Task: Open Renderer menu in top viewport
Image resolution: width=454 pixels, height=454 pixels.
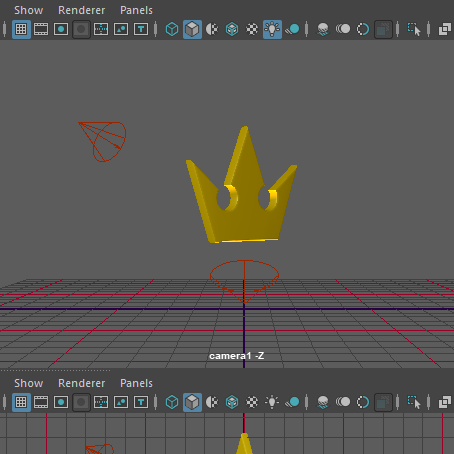Action: coord(82,10)
